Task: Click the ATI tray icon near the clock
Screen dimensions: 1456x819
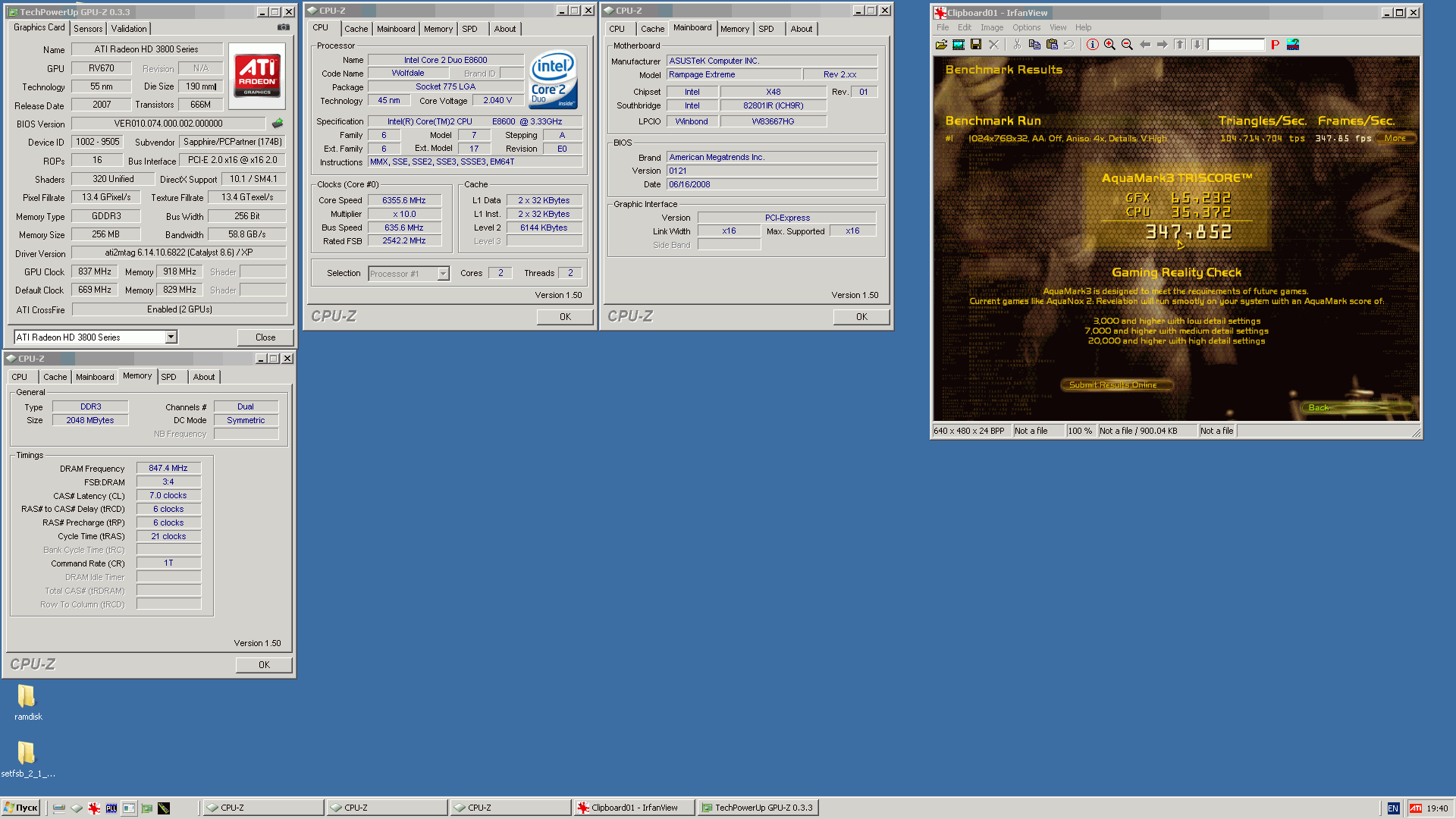Action: [x=1415, y=808]
